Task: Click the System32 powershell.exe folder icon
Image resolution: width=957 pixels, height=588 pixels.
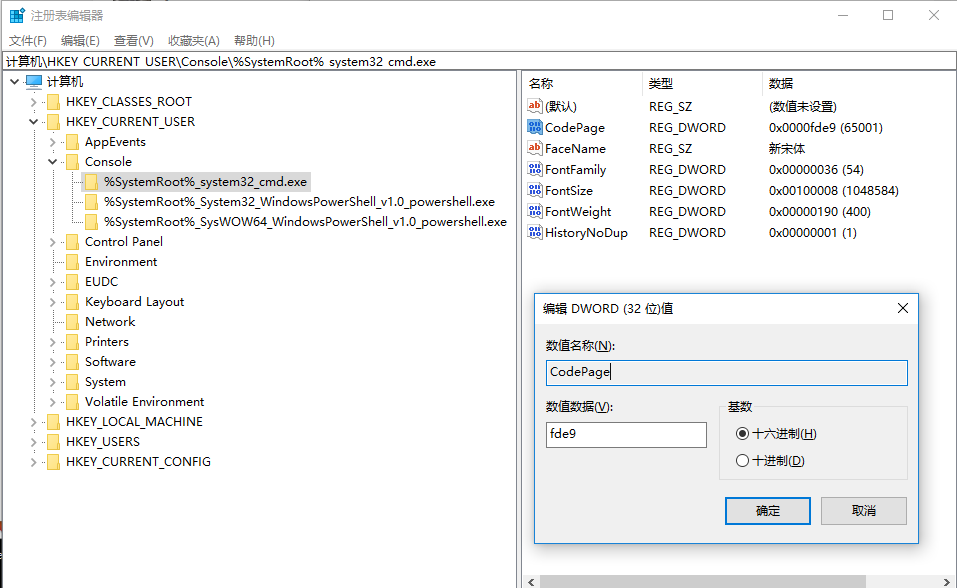Action: point(91,201)
